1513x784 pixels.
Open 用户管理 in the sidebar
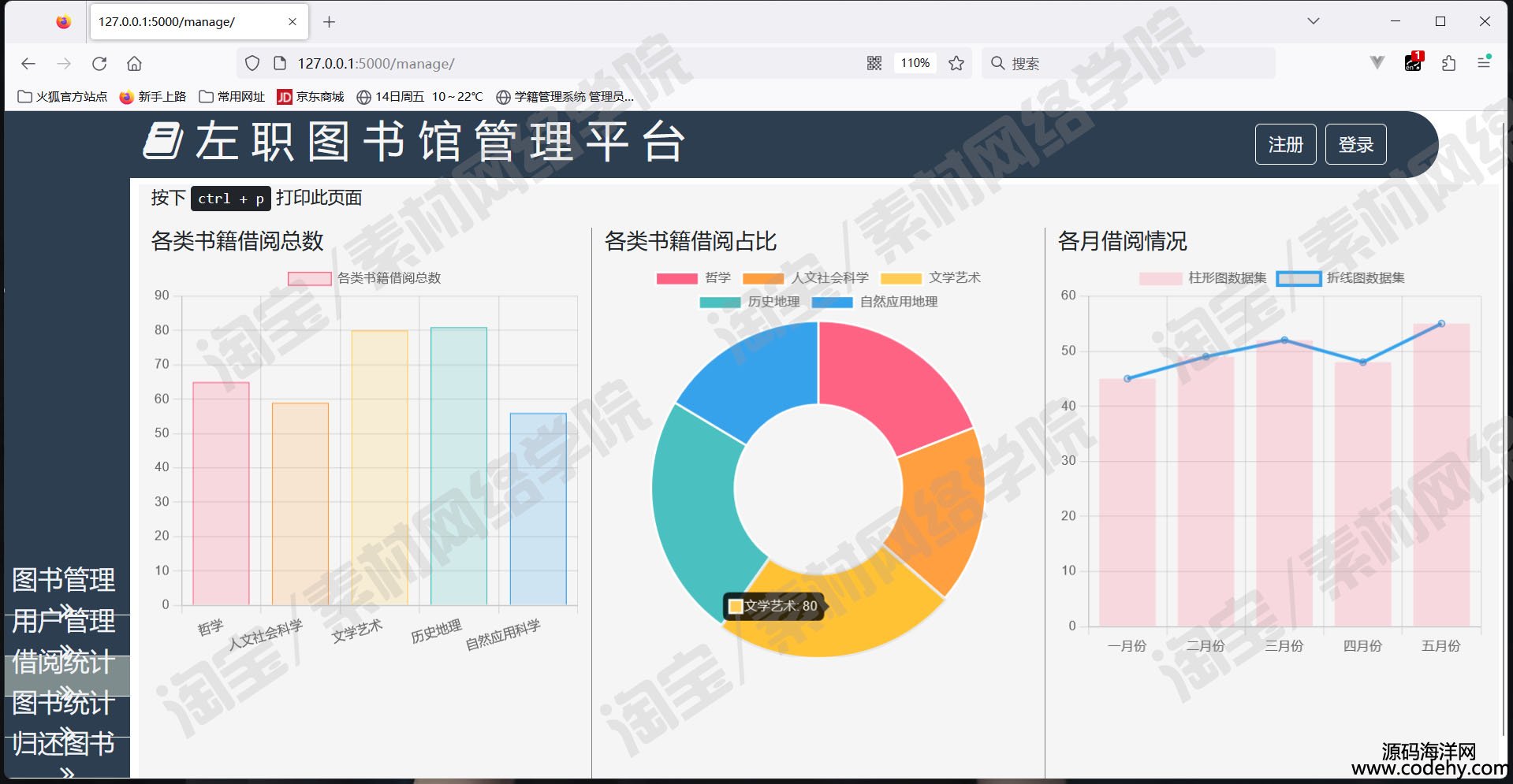(x=65, y=622)
